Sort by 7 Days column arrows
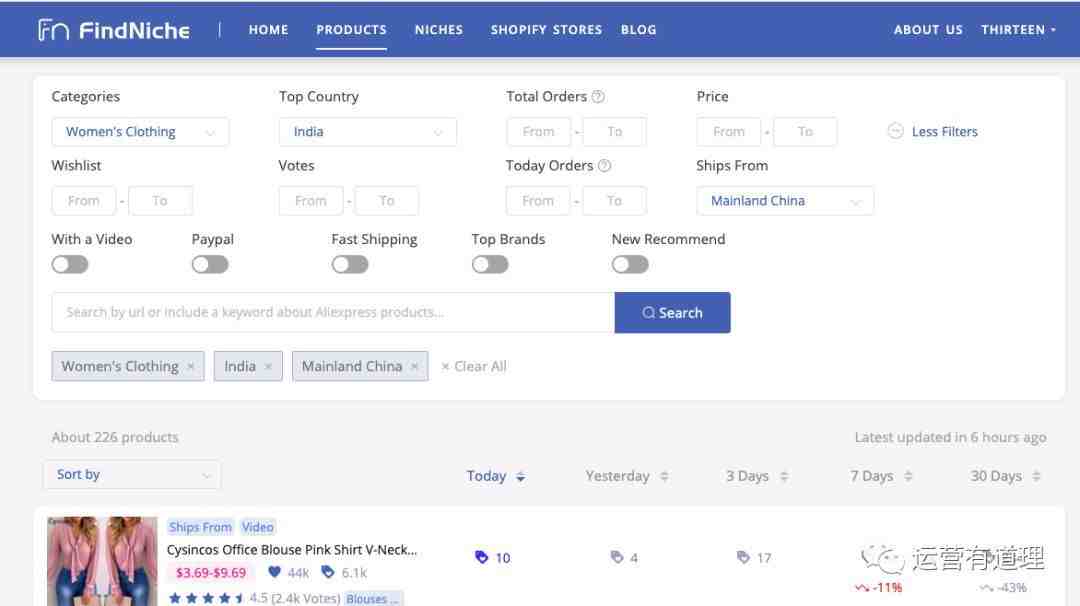The width and height of the screenshot is (1080, 606). point(908,476)
